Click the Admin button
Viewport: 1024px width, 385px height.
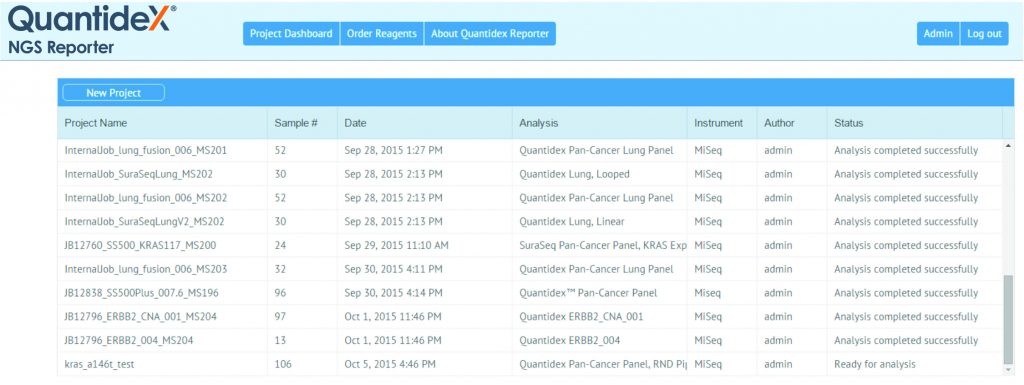click(x=938, y=34)
